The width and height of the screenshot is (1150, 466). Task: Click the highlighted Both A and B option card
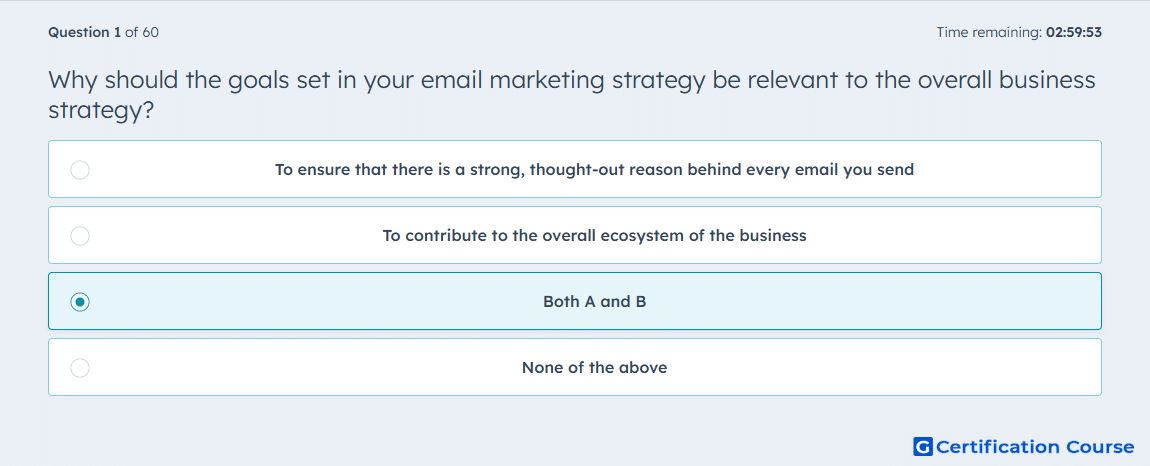(x=575, y=301)
